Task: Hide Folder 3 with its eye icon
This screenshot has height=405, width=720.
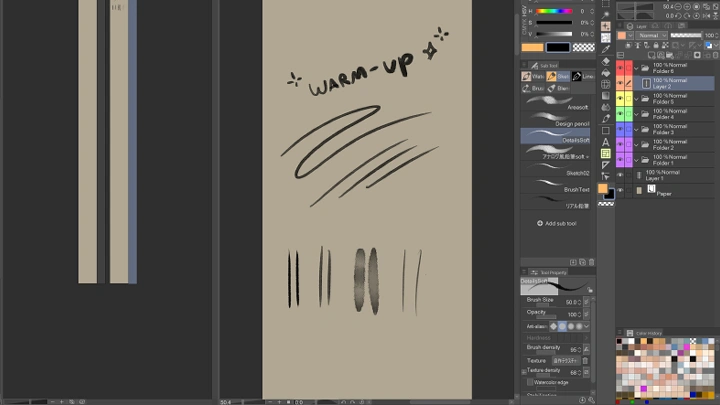Action: tap(620, 129)
